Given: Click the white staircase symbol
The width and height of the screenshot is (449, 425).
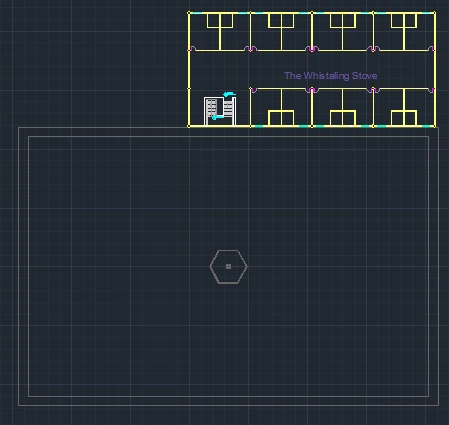Looking at the screenshot, I should pos(220,111).
